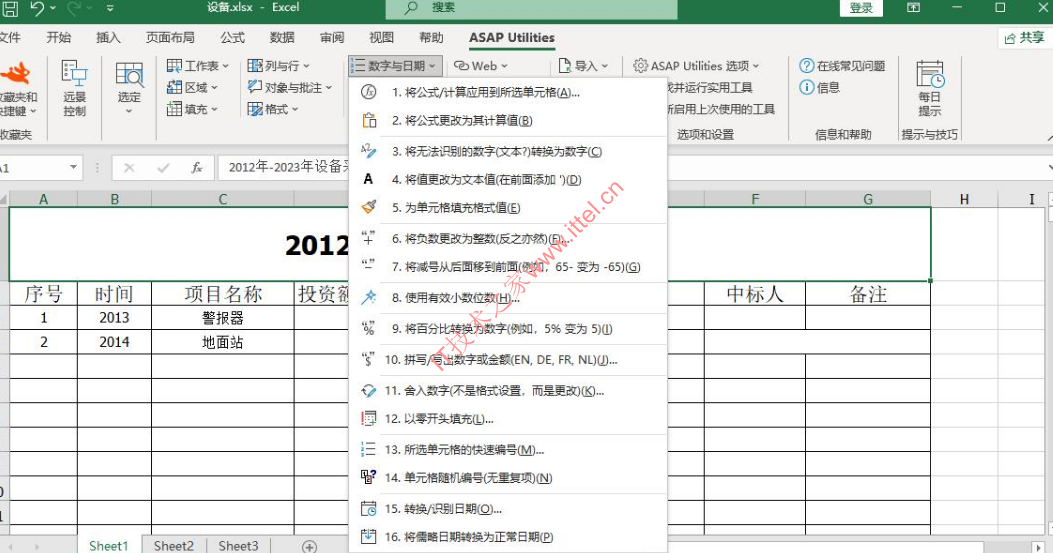
Task: Choose 6. 将负数更改为整数
Action: pyautogui.click(x=508, y=239)
